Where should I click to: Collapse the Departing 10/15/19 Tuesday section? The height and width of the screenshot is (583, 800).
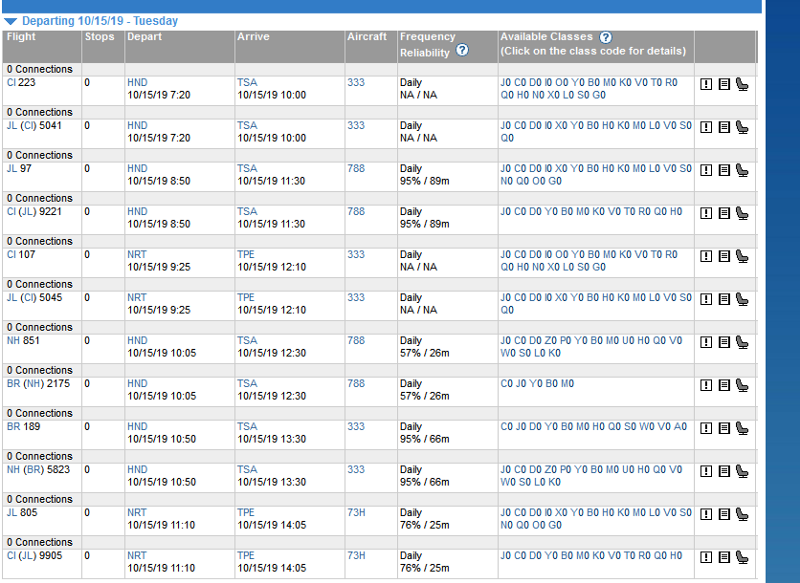(10, 21)
